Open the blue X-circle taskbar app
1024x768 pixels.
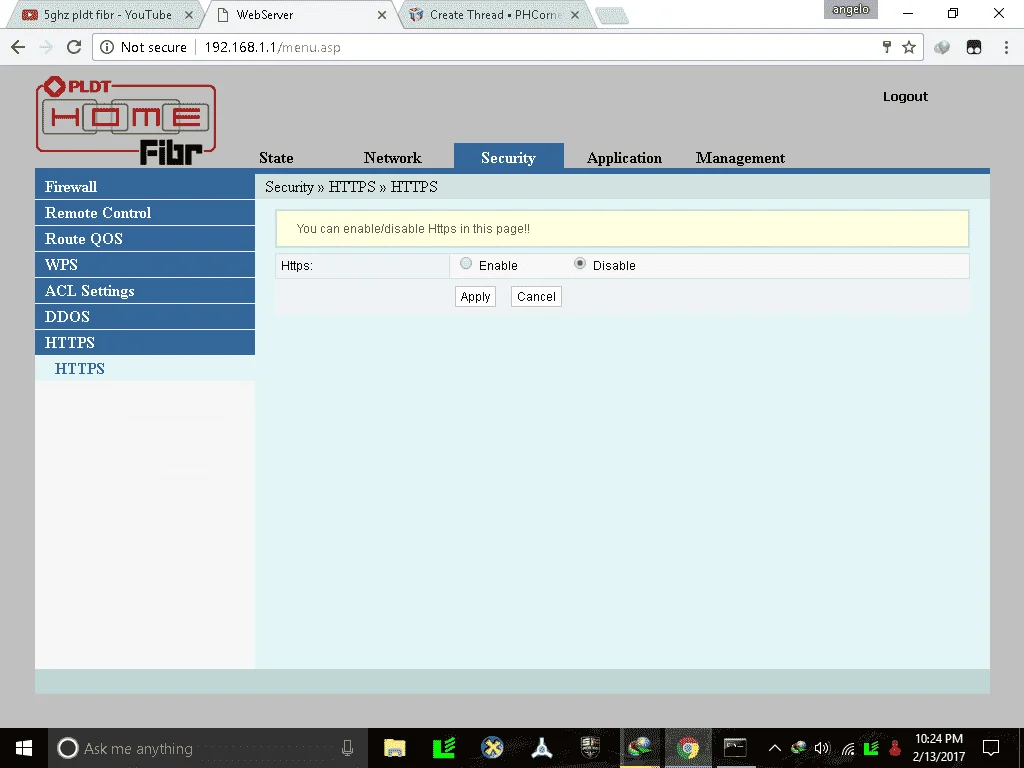(x=492, y=748)
